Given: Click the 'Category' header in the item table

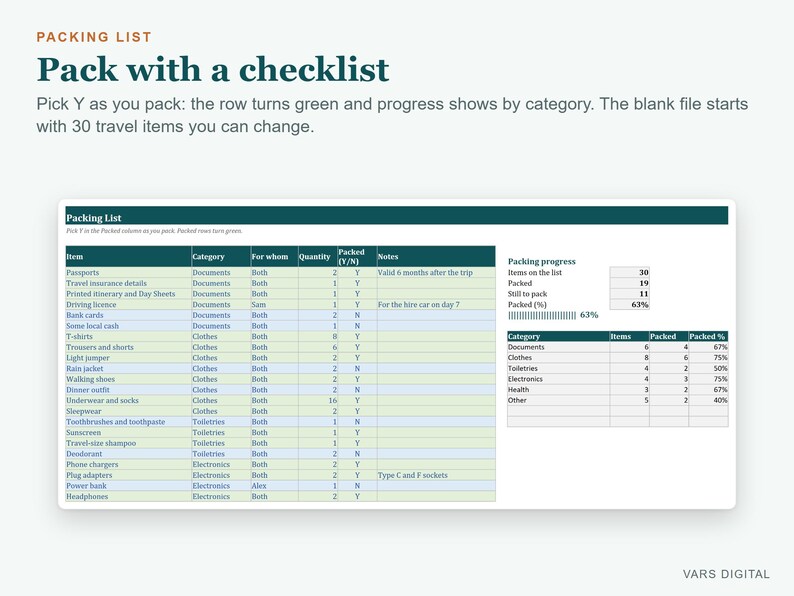Looking at the screenshot, I should click(x=221, y=257).
